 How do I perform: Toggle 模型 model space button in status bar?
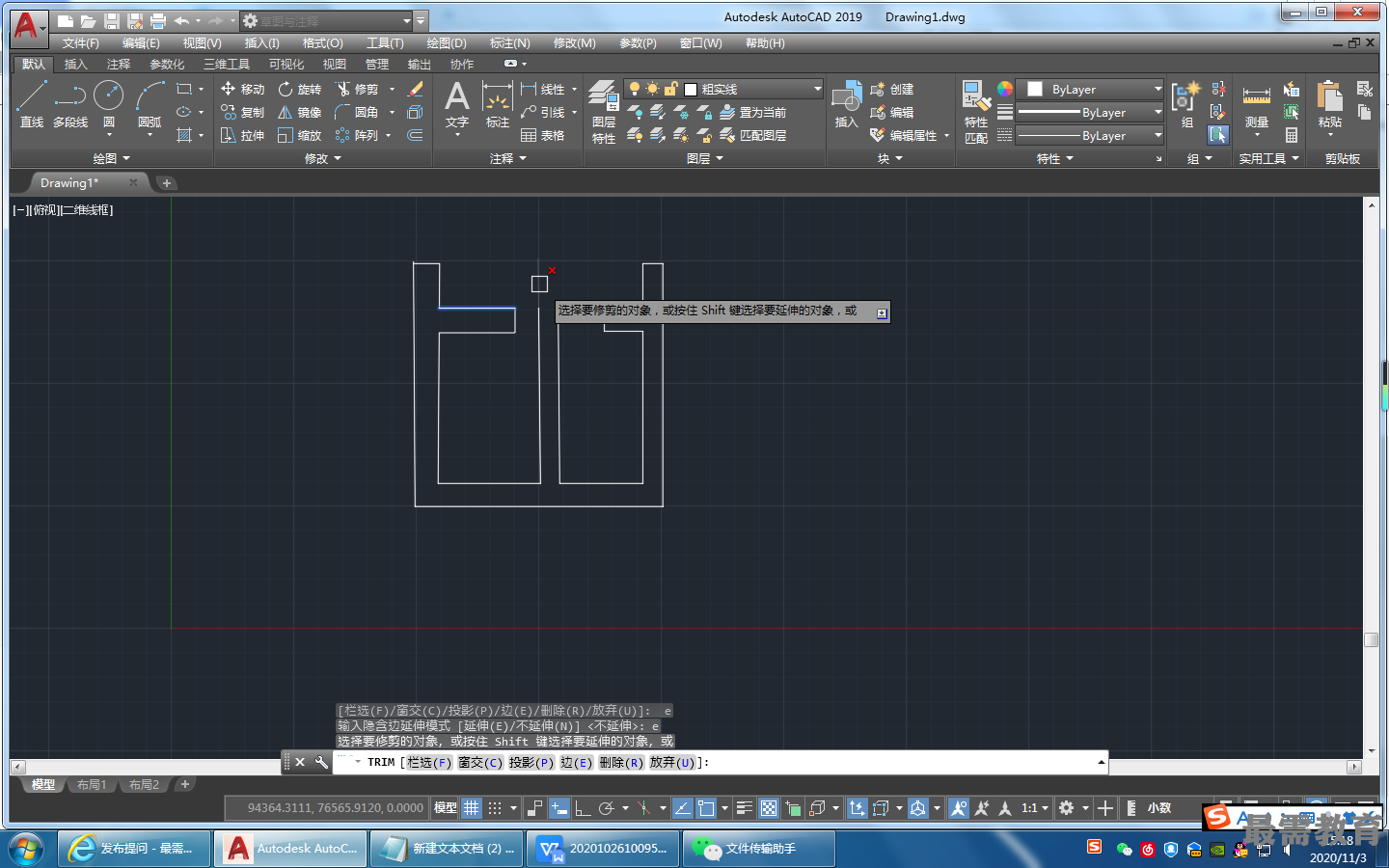(445, 808)
